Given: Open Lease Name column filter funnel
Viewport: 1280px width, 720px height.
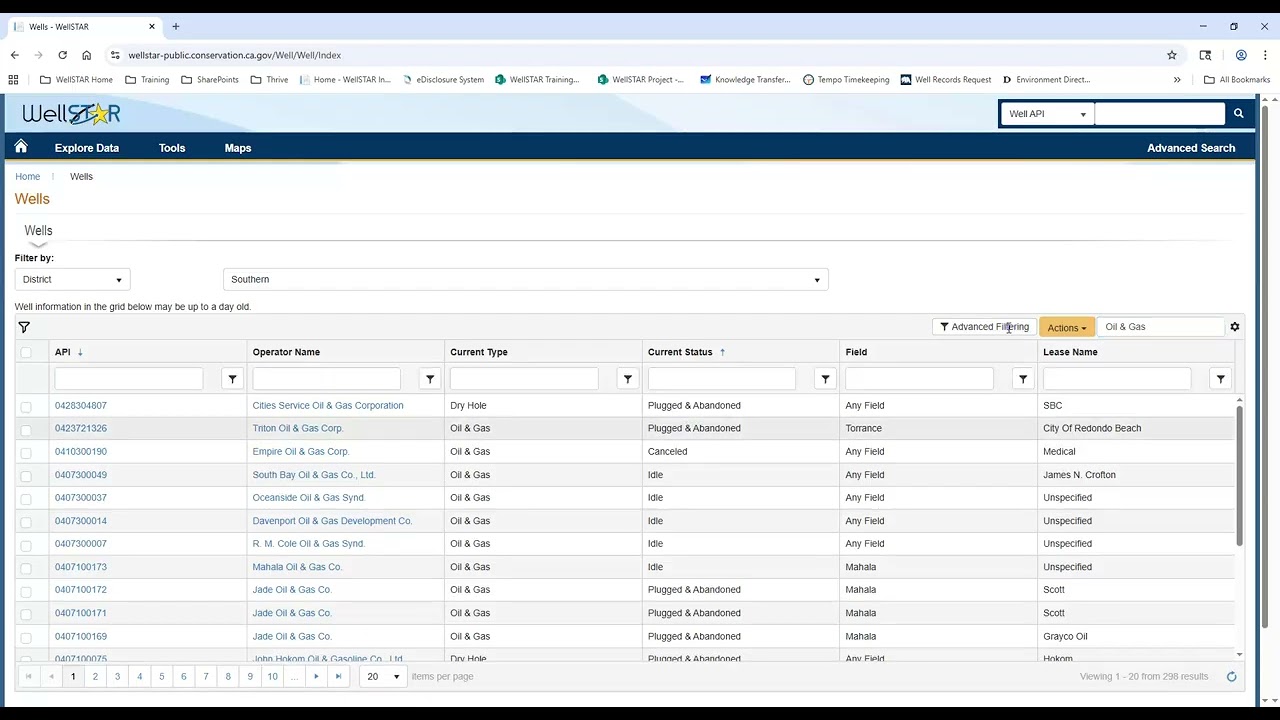Looking at the screenshot, I should point(1220,379).
